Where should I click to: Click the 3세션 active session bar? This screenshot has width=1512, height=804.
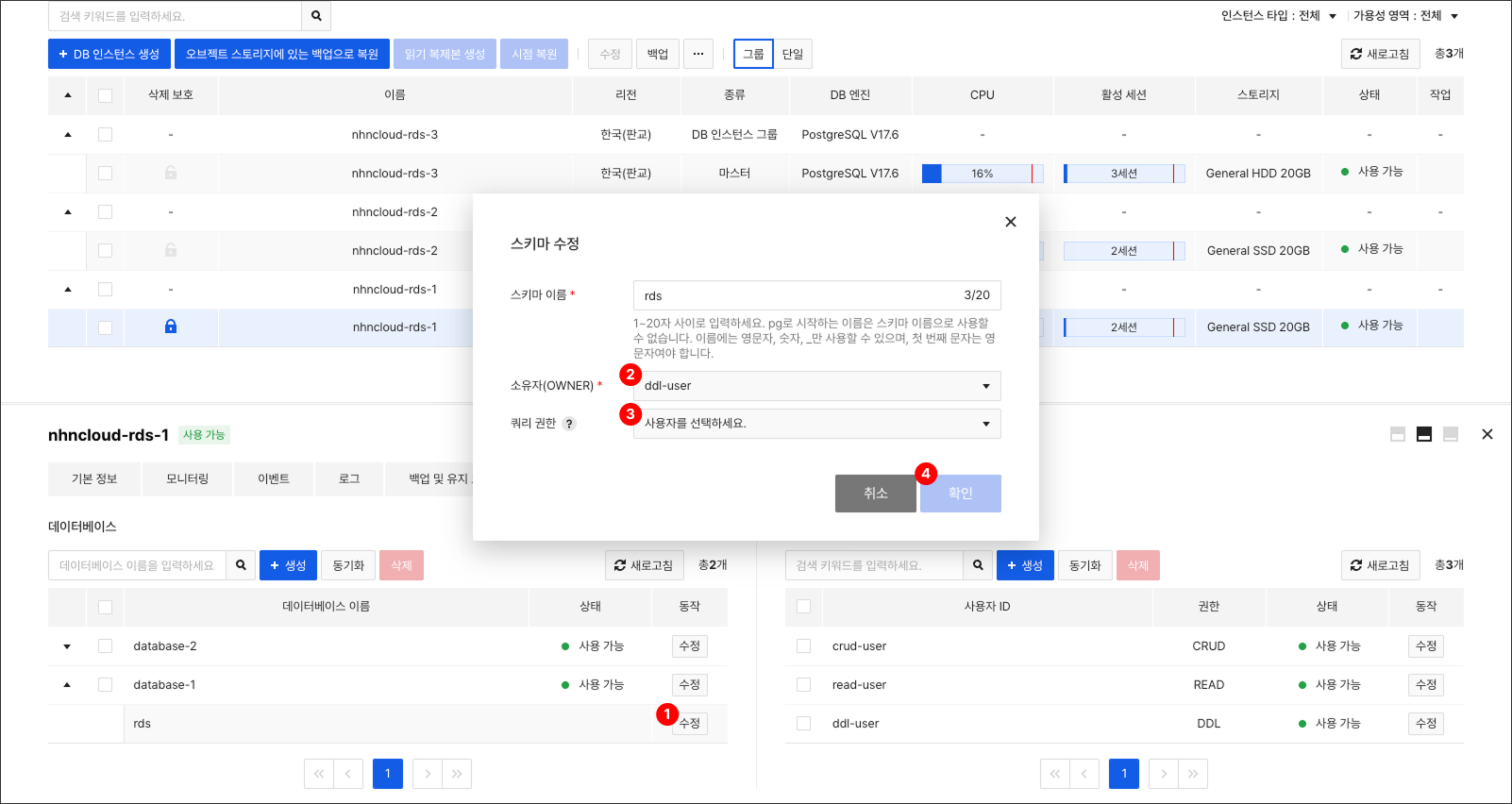click(x=1124, y=174)
